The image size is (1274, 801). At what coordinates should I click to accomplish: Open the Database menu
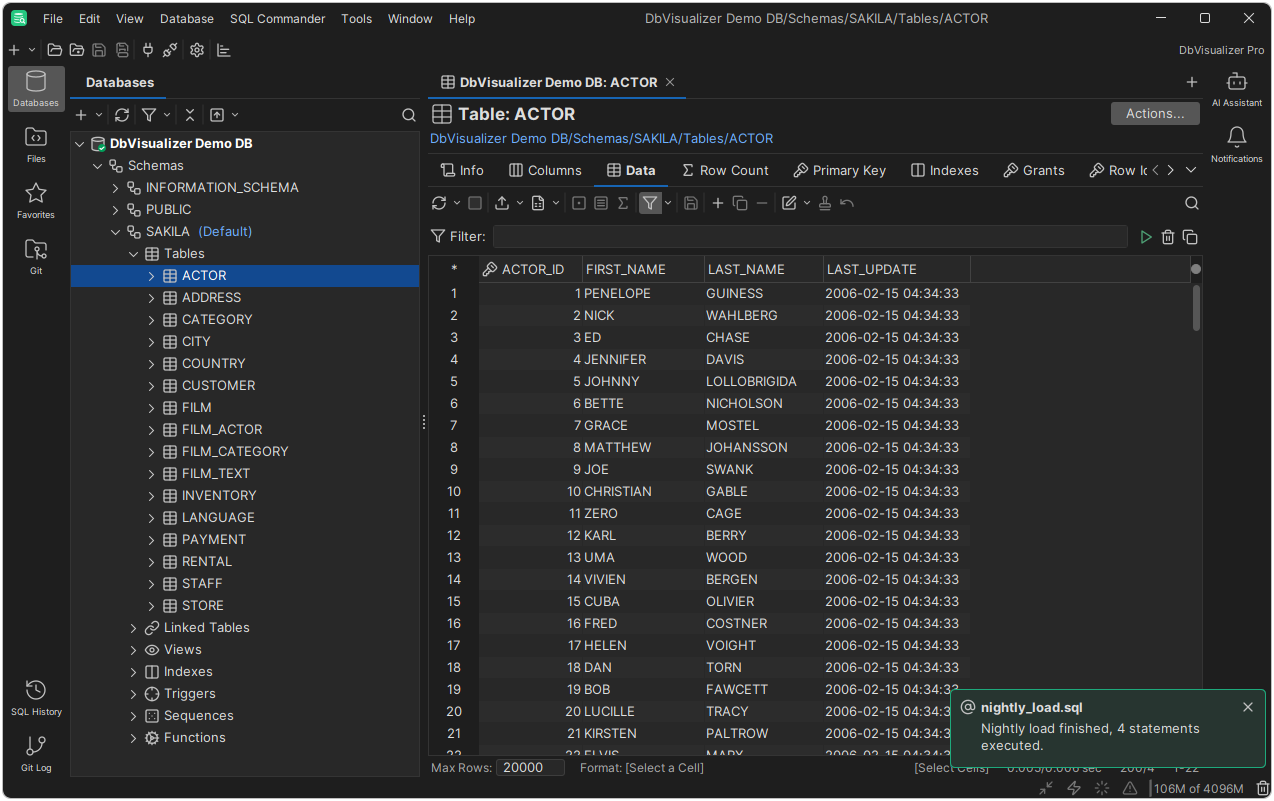pyautogui.click(x=186, y=19)
